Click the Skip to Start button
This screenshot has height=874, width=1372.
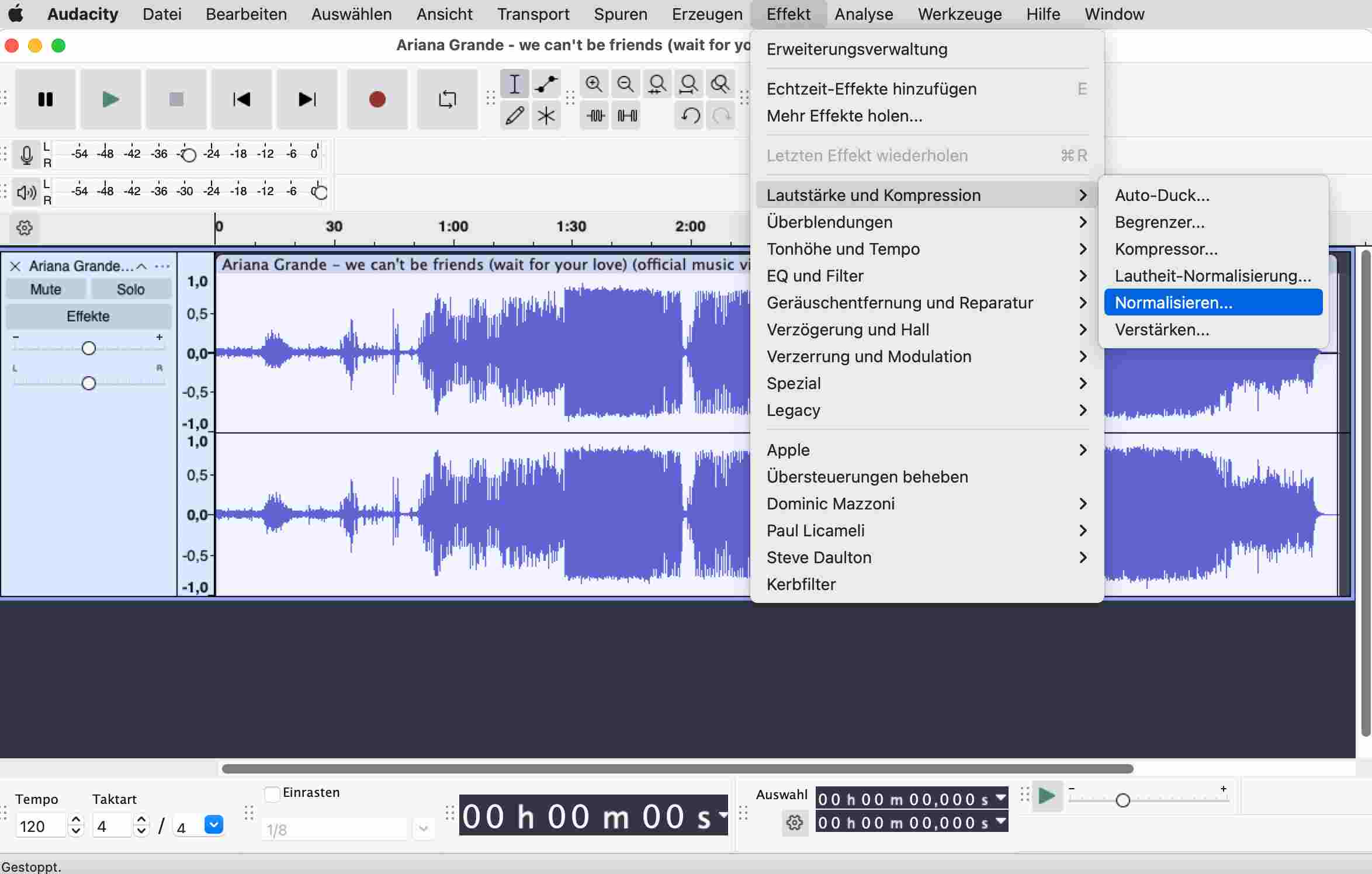241,99
